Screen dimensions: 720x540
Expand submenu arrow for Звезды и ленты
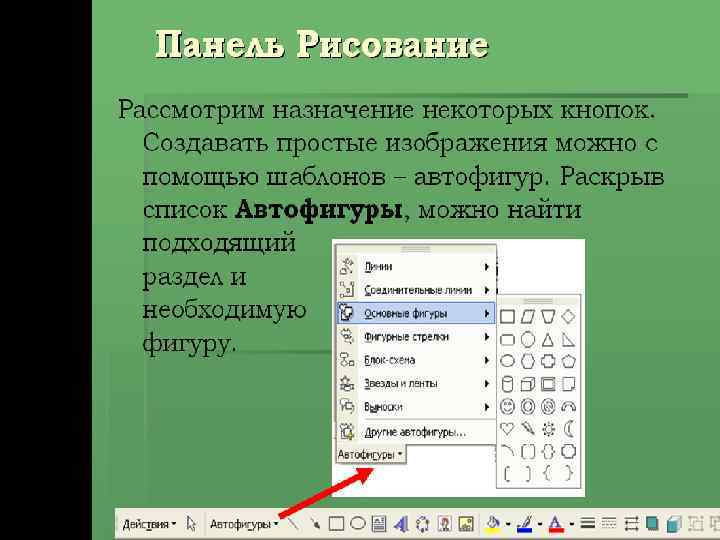(x=487, y=383)
